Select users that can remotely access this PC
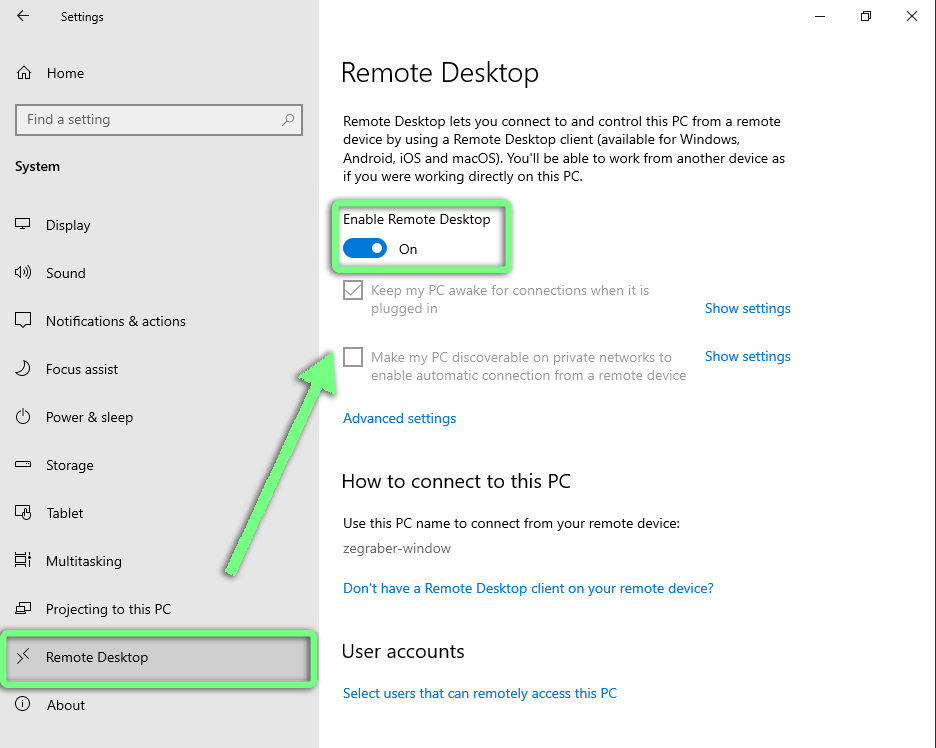 coord(480,693)
